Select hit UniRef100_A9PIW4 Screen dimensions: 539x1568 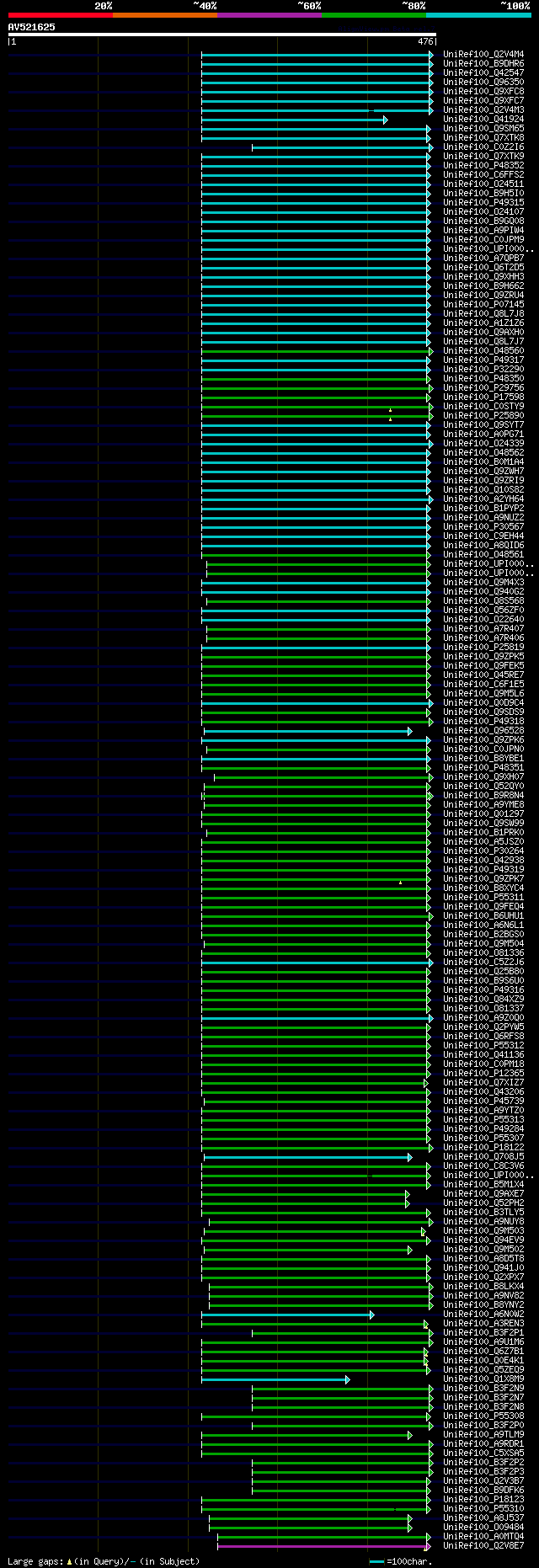click(x=483, y=231)
